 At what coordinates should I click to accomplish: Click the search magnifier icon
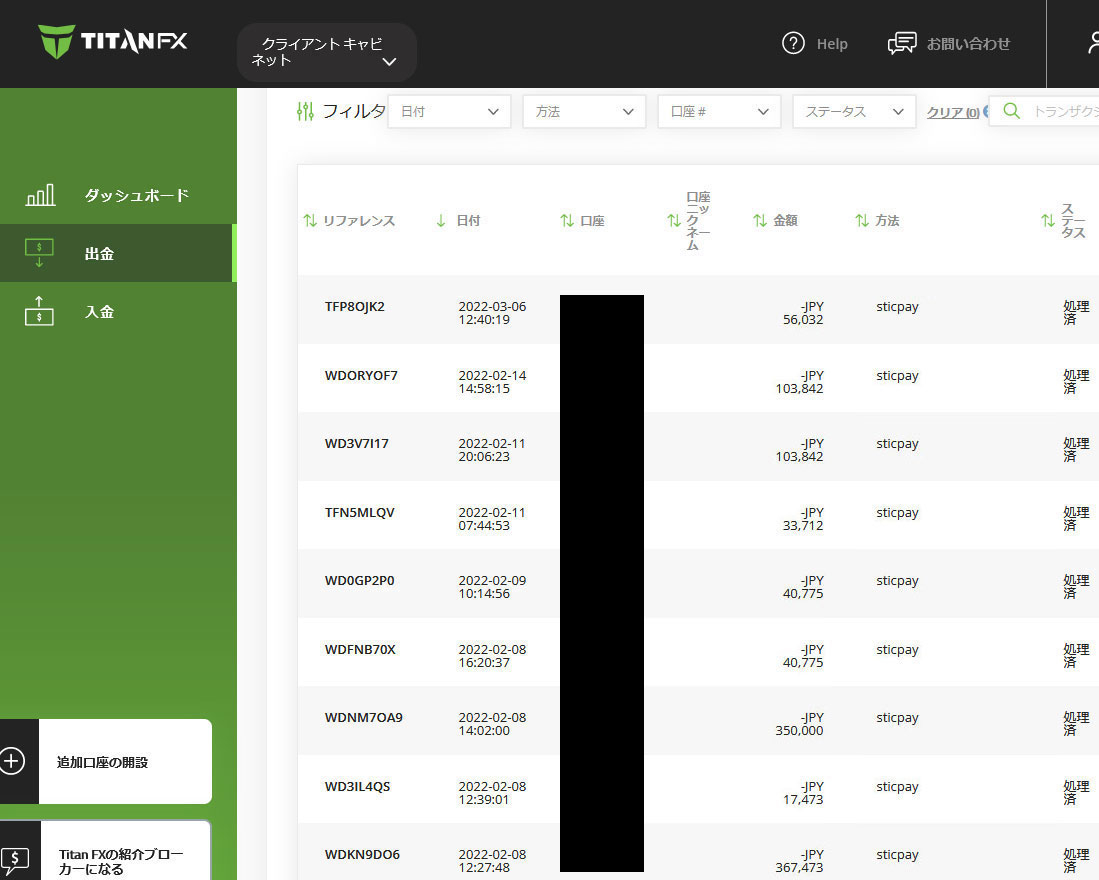1011,111
